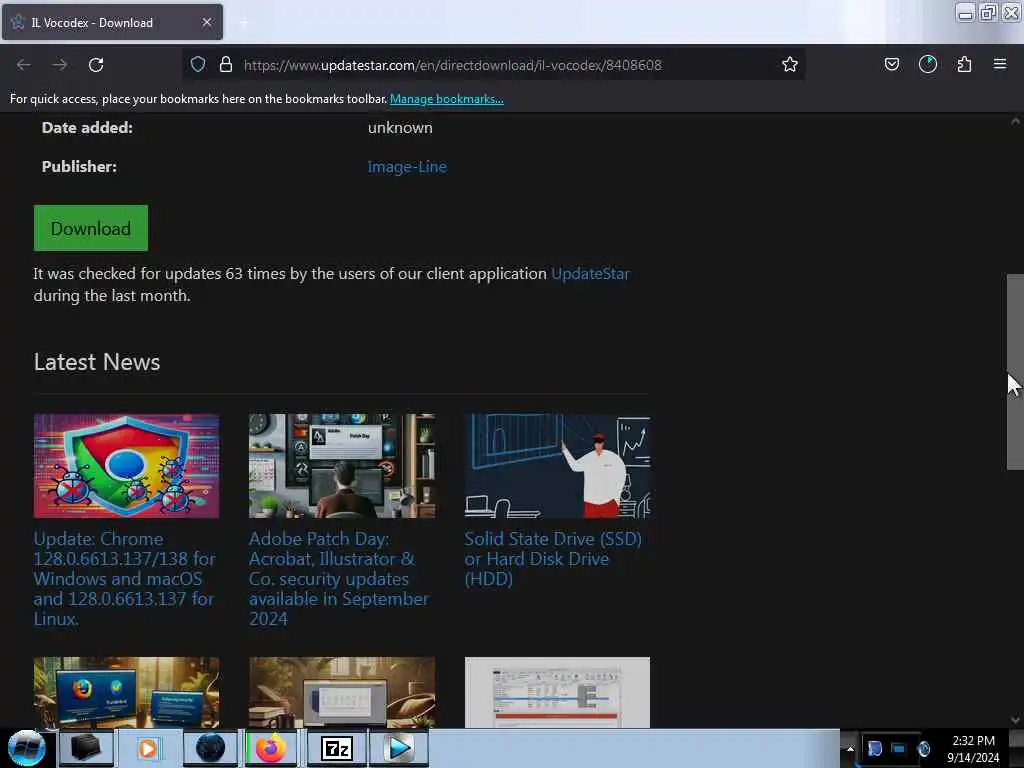The image size is (1024, 768).
Task: Switch to Firefox in the taskbar
Action: click(x=272, y=748)
